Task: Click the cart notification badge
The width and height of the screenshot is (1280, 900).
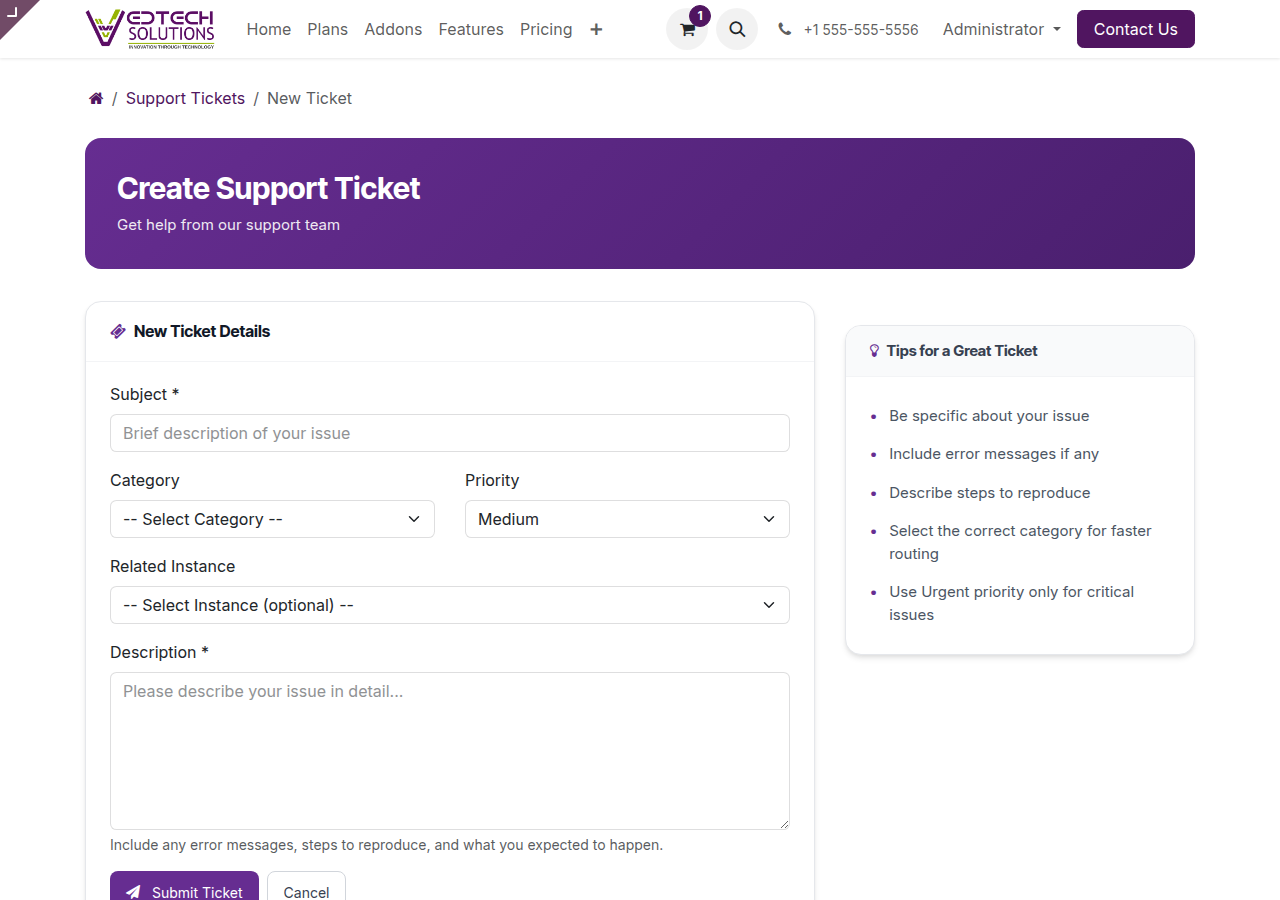Action: (699, 15)
